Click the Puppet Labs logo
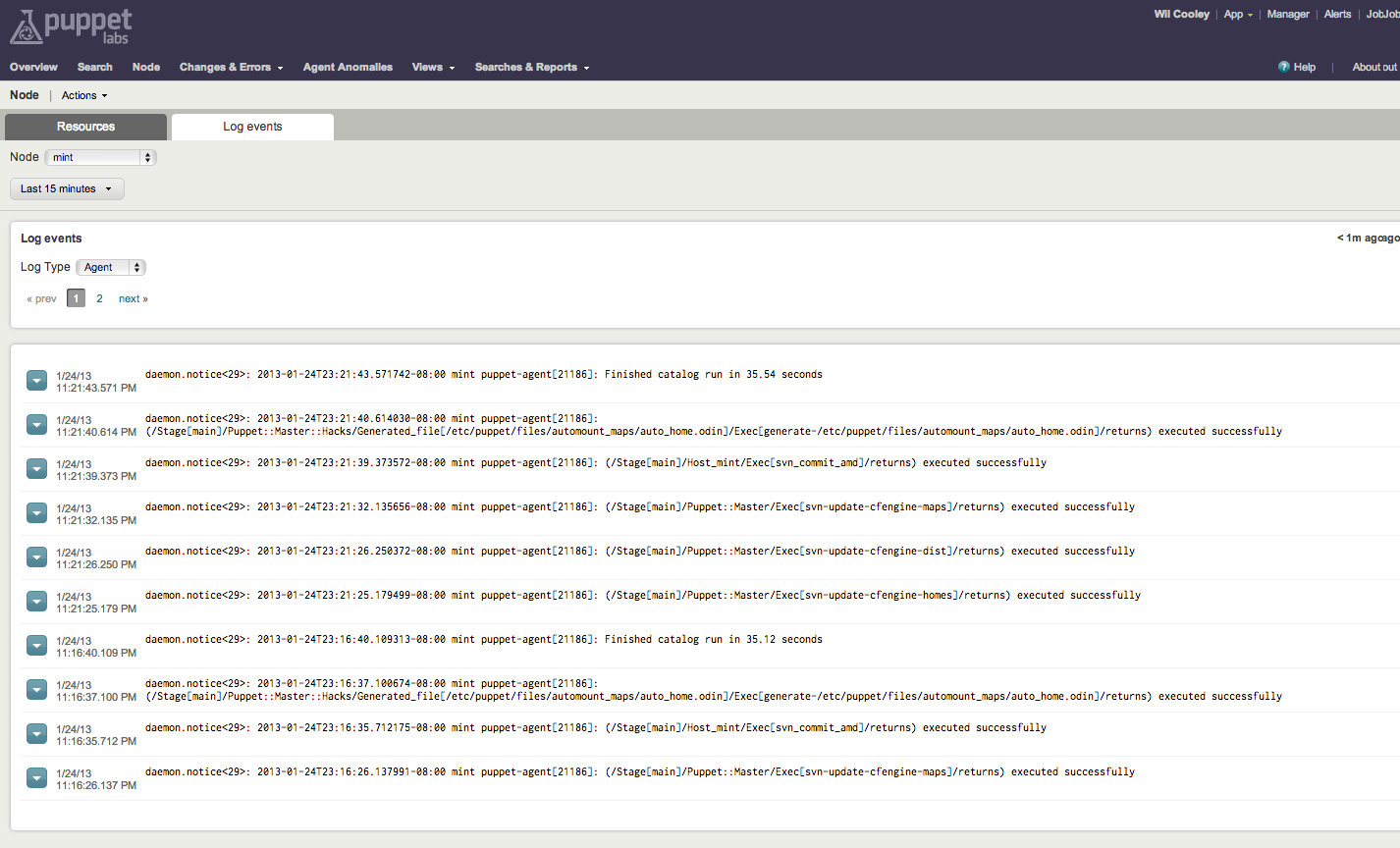This screenshot has width=1400, height=848. tap(71, 26)
